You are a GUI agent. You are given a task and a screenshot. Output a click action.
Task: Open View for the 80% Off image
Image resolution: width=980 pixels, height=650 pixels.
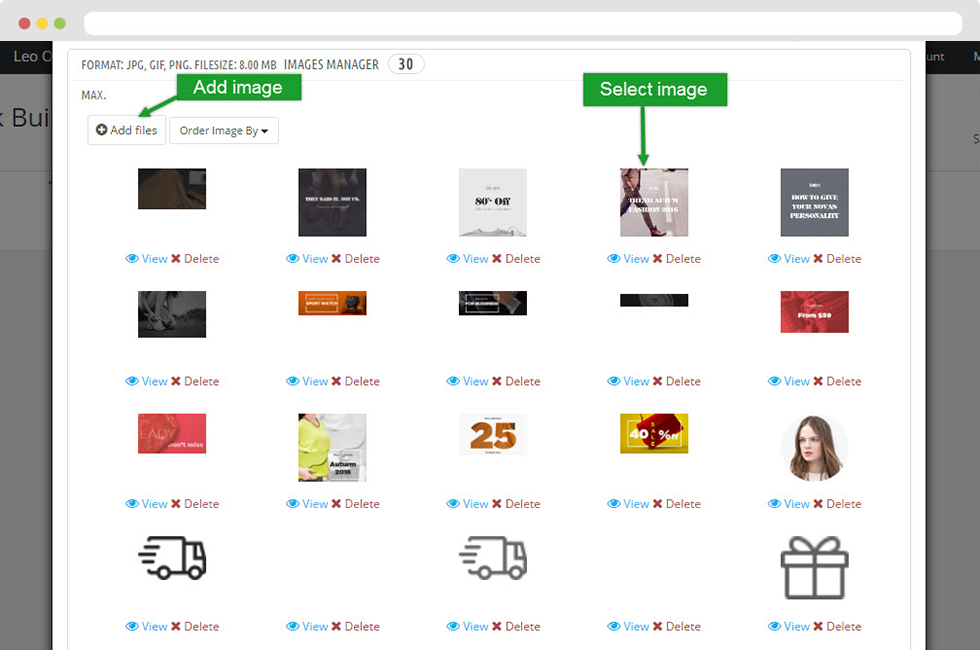click(x=468, y=259)
